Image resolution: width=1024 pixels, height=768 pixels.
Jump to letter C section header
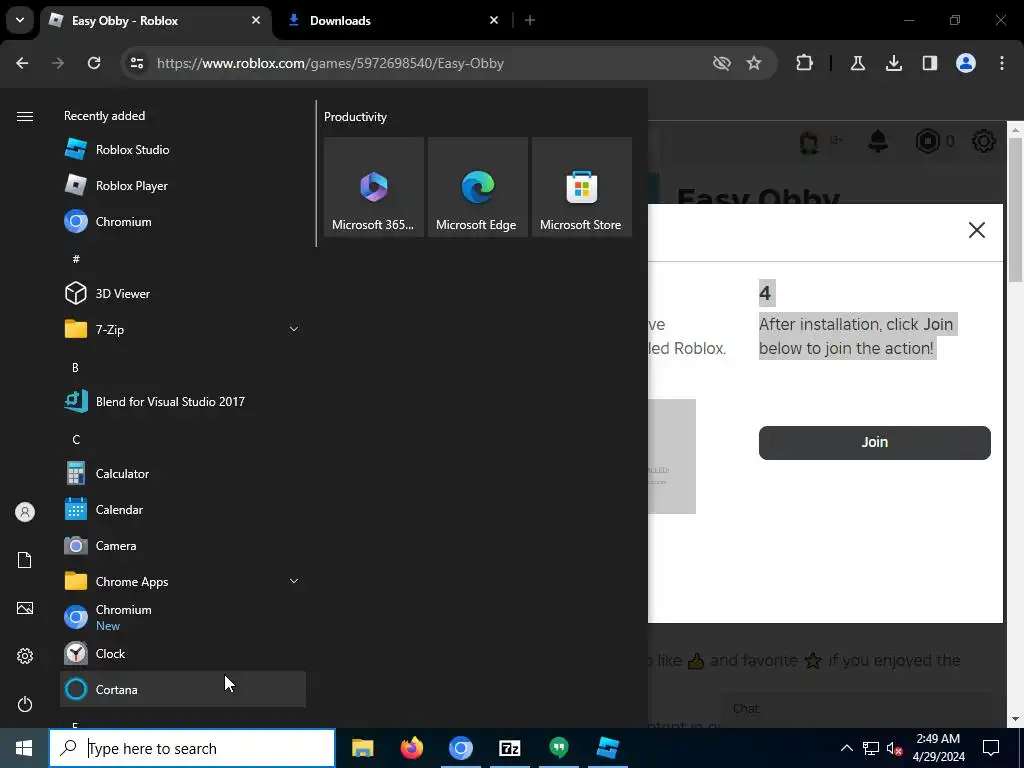point(76,440)
